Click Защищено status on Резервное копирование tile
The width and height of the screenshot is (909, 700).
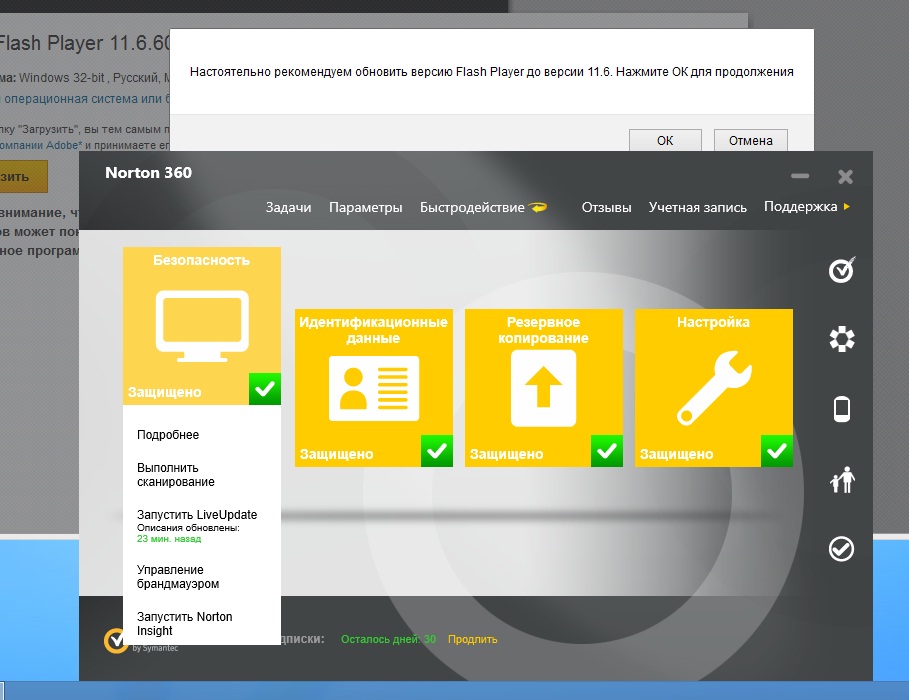[x=507, y=454]
